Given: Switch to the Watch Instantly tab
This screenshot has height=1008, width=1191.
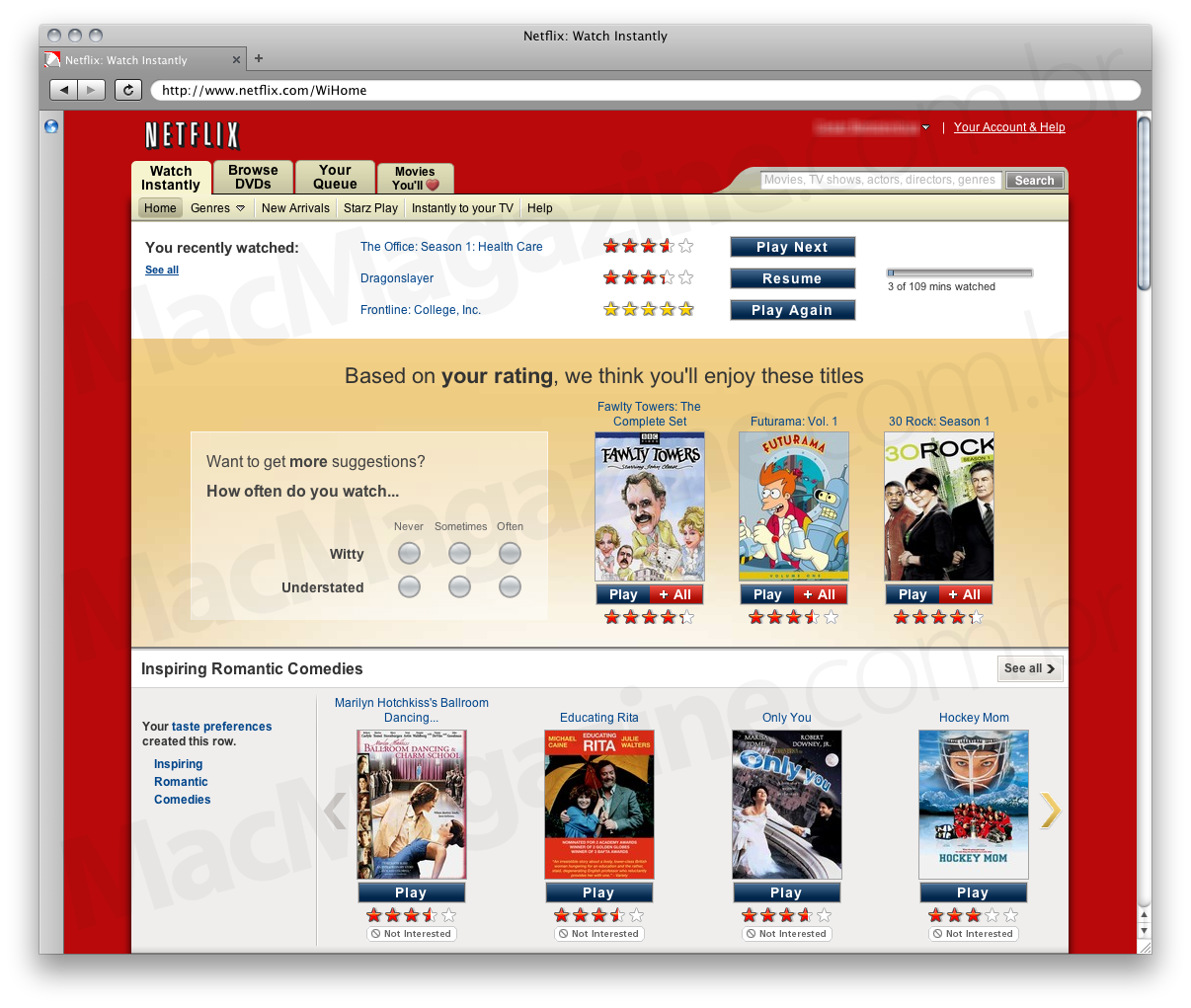Looking at the screenshot, I should [x=171, y=178].
